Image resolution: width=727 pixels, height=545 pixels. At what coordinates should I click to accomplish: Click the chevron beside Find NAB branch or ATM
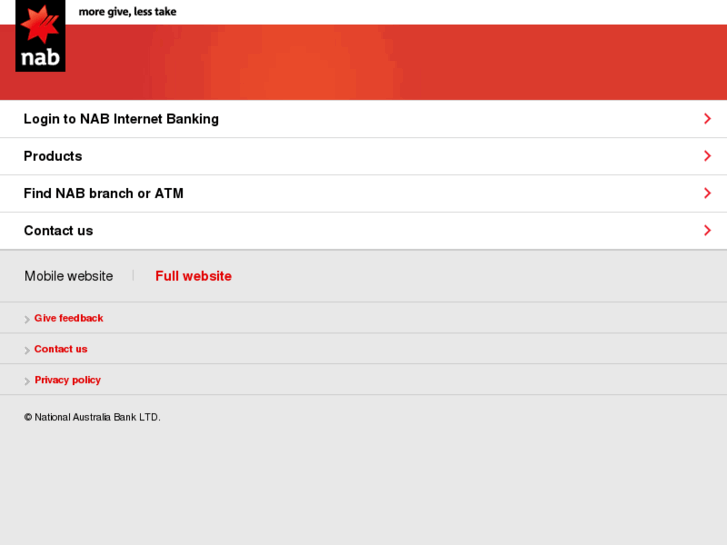pos(707,193)
